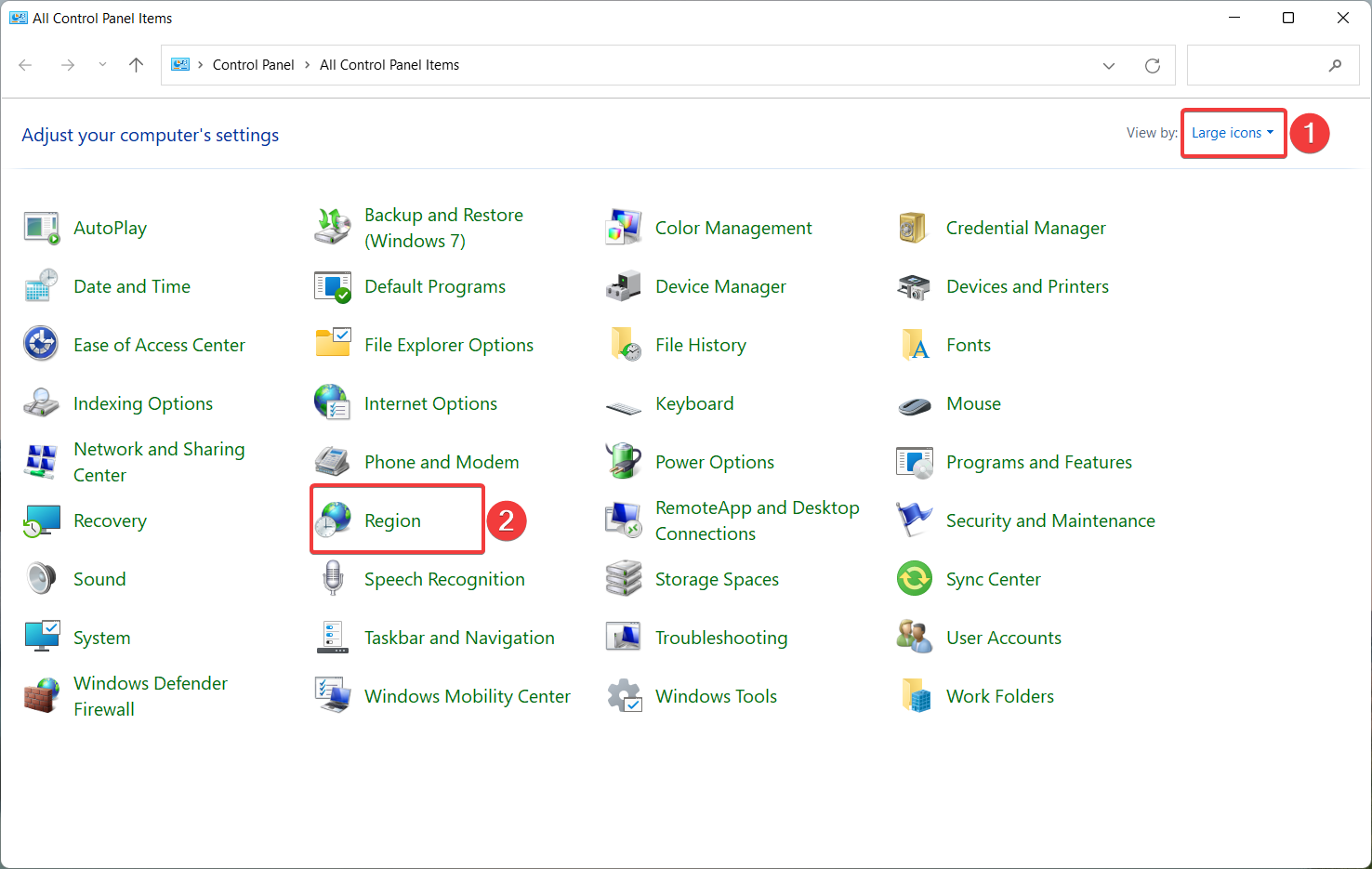Click the Credential Manager safe icon

[x=915, y=228]
